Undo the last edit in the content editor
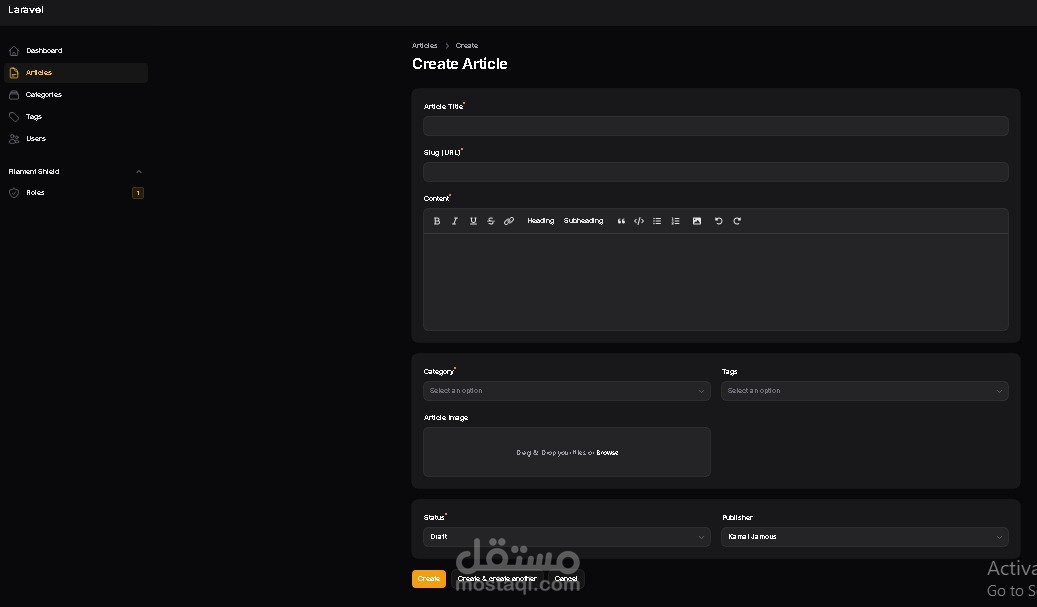This screenshot has width=1037, height=607. [718, 221]
